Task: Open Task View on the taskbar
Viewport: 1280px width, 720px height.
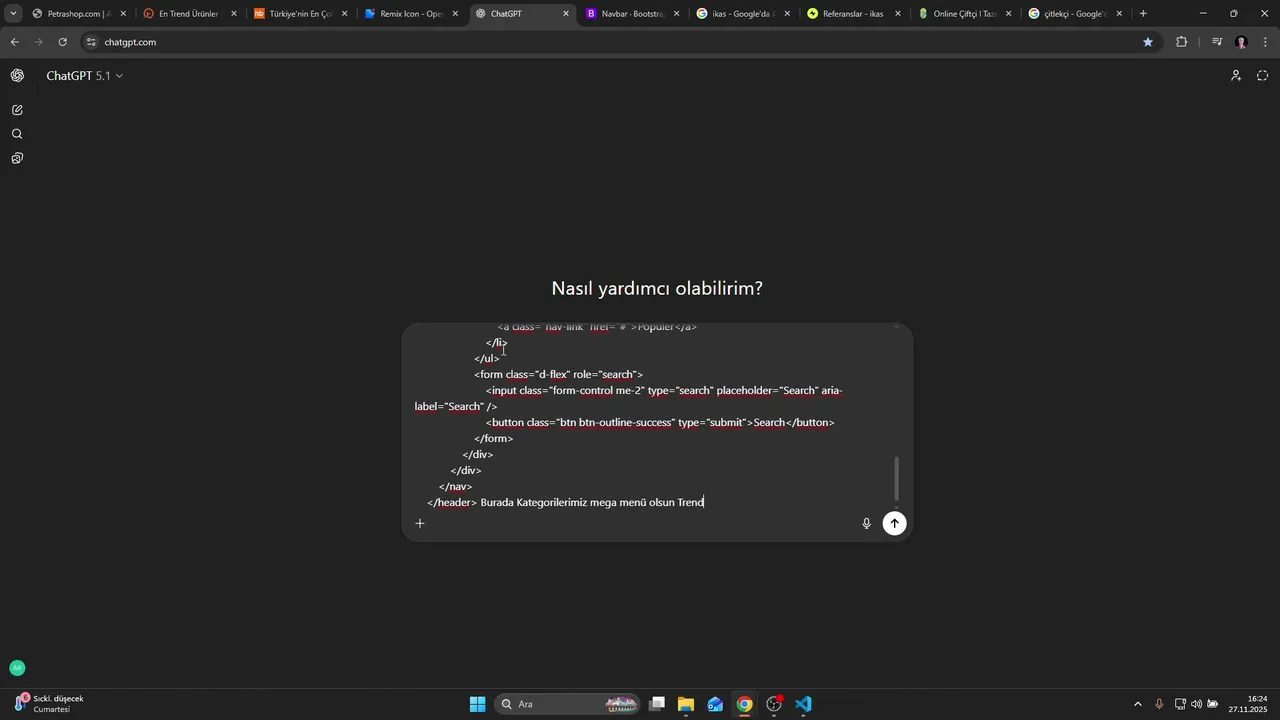Action: pos(657,704)
